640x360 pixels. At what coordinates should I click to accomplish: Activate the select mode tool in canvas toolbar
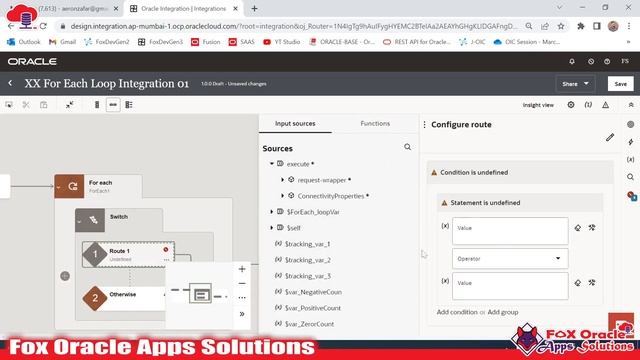[x=9, y=105]
